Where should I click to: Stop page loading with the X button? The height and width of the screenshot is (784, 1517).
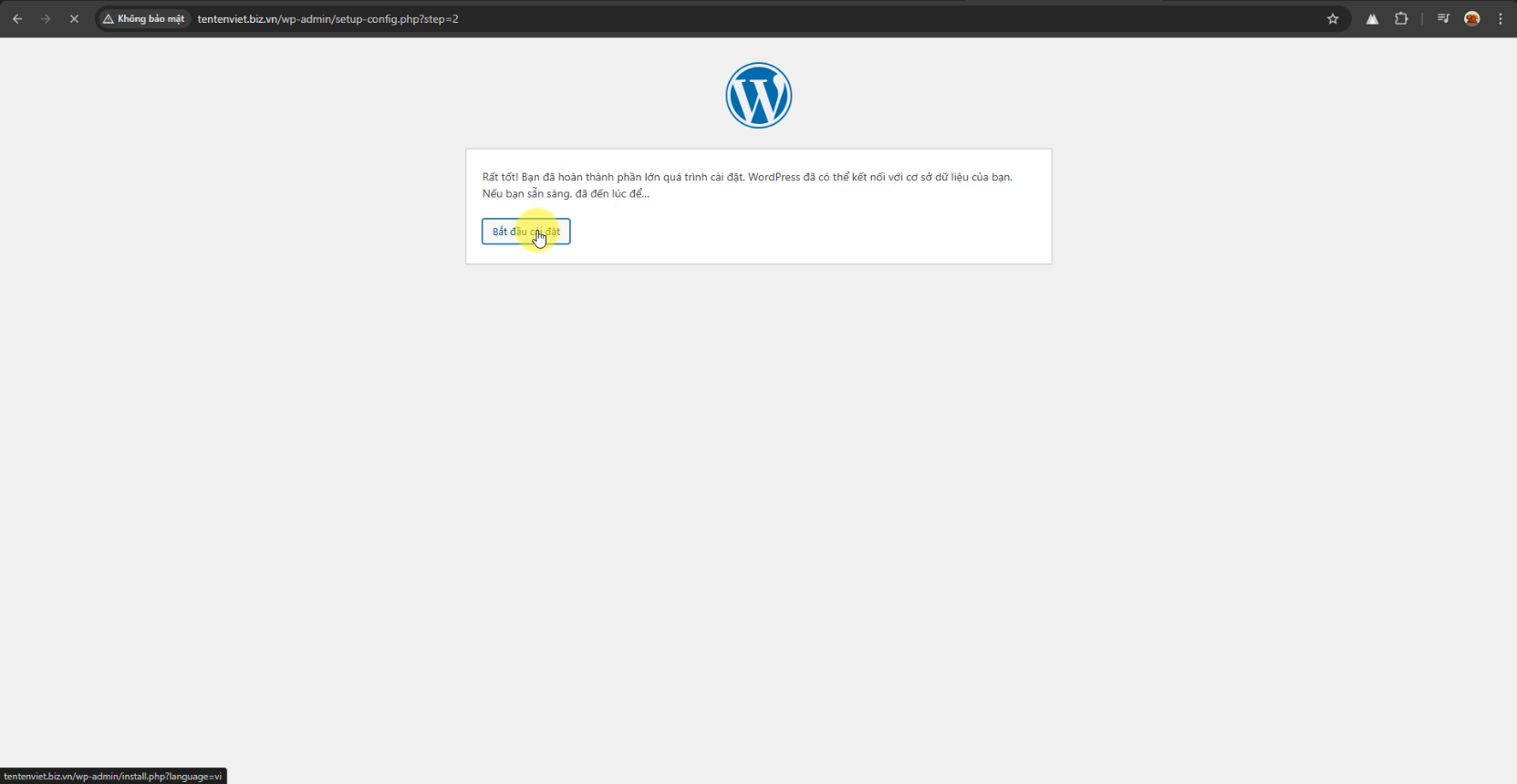click(74, 18)
